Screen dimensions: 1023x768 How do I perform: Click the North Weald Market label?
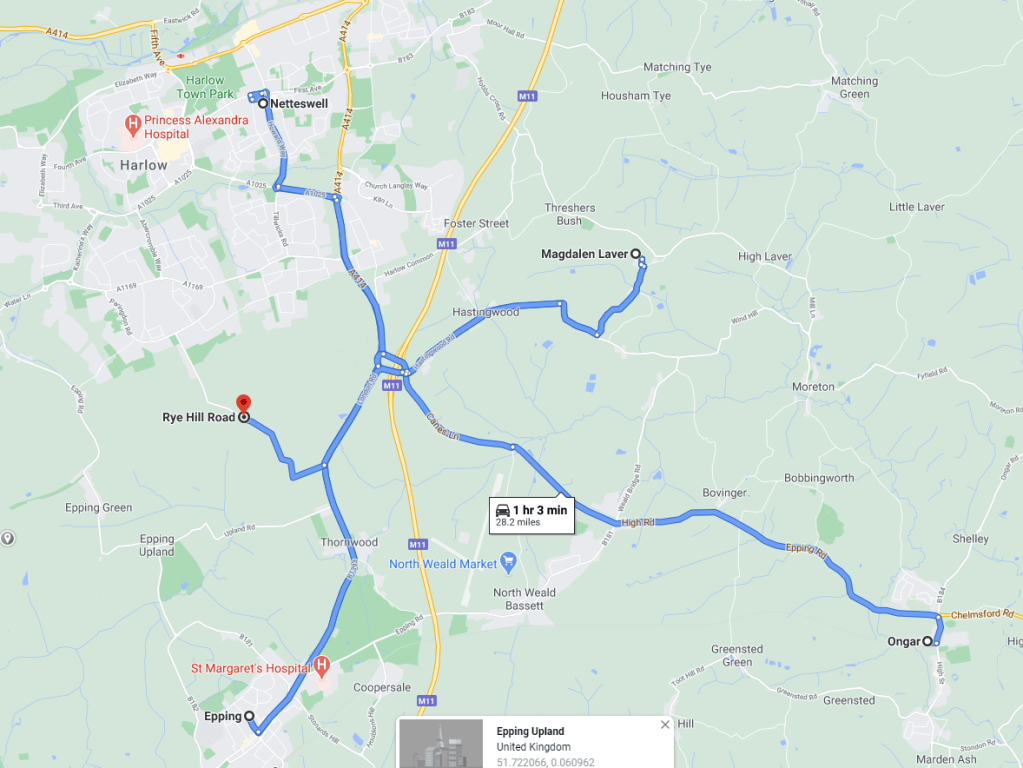click(x=443, y=564)
